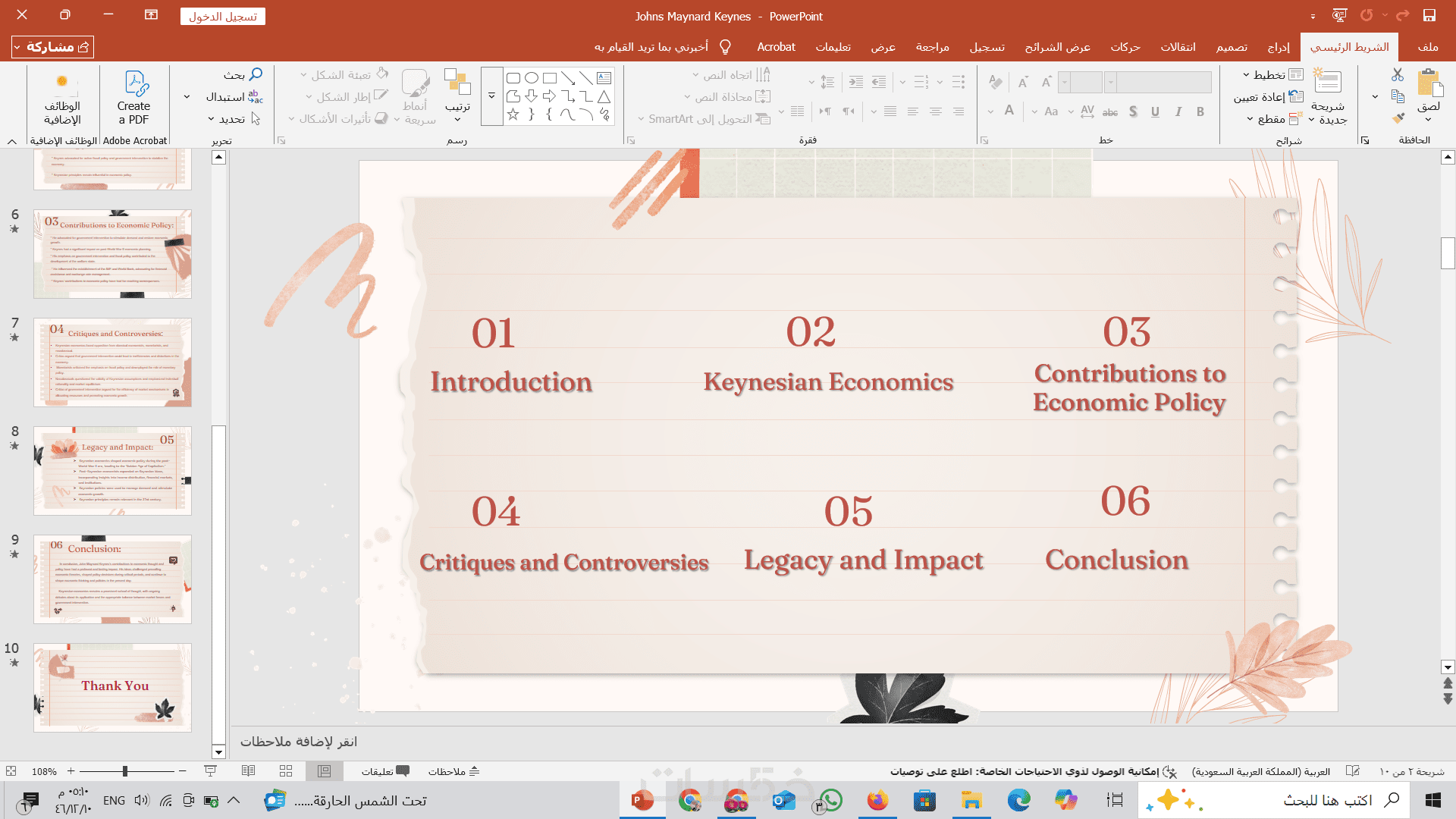Select the star shape in shapes gallery
The width and height of the screenshot is (1456, 819).
513,115
